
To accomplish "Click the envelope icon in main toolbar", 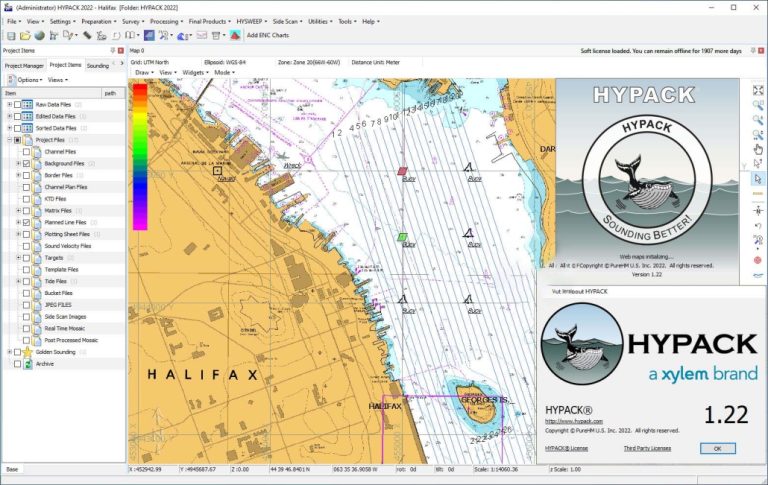I will coord(202,35).
